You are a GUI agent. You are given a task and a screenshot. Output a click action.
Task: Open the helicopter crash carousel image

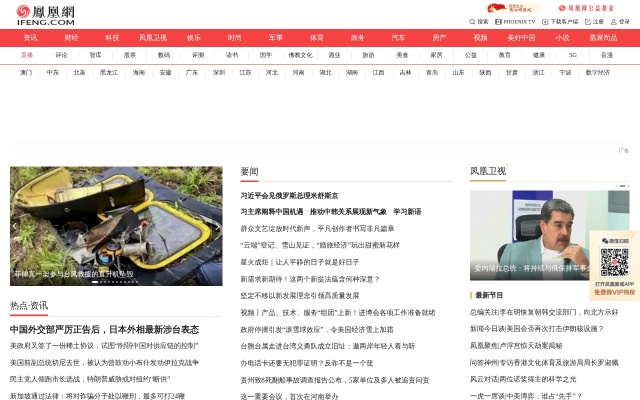coord(116,220)
